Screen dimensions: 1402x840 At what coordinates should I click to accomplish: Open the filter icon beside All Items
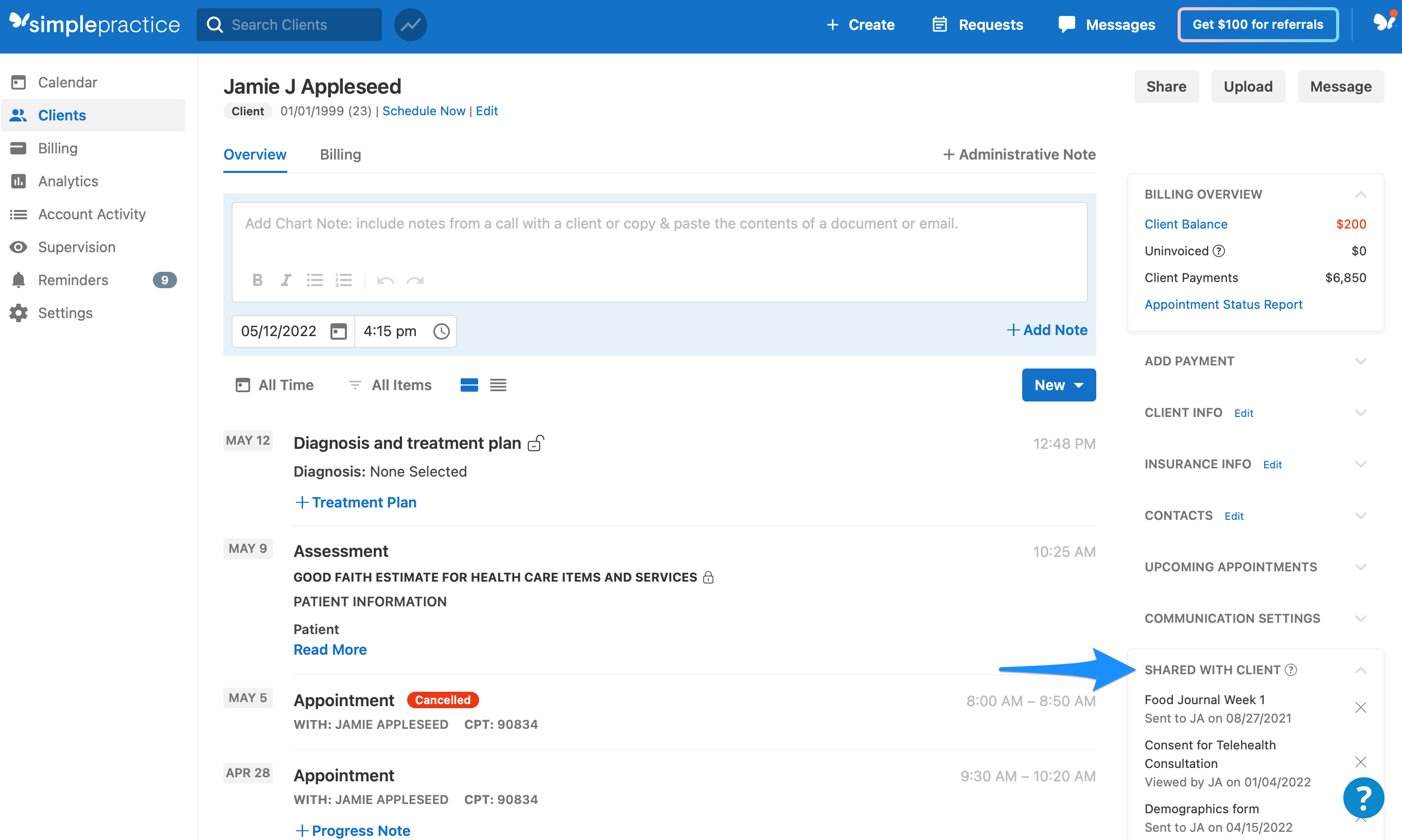[355, 385]
